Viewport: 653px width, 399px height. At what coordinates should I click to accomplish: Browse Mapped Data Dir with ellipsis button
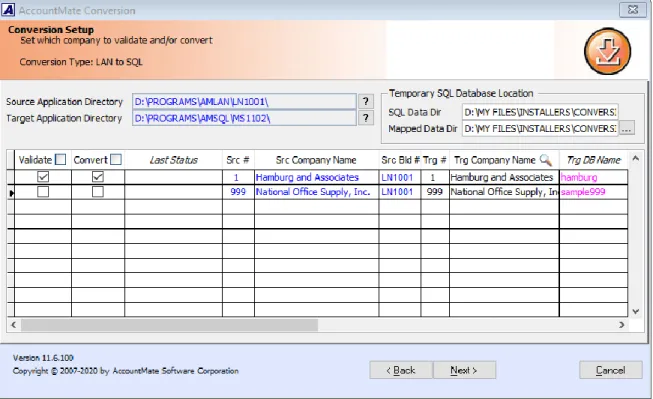627,128
